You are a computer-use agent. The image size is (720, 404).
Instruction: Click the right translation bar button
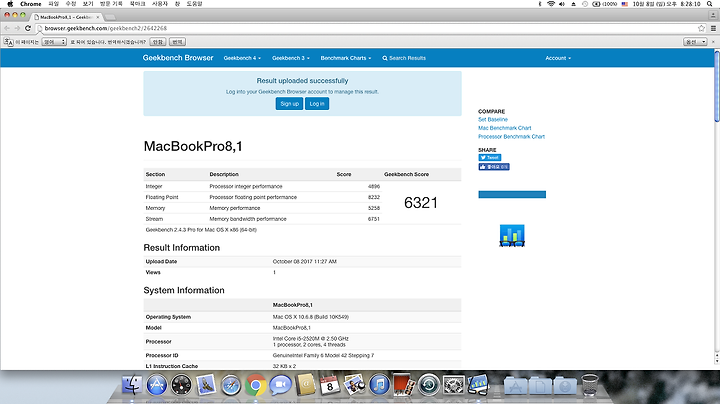pos(177,42)
